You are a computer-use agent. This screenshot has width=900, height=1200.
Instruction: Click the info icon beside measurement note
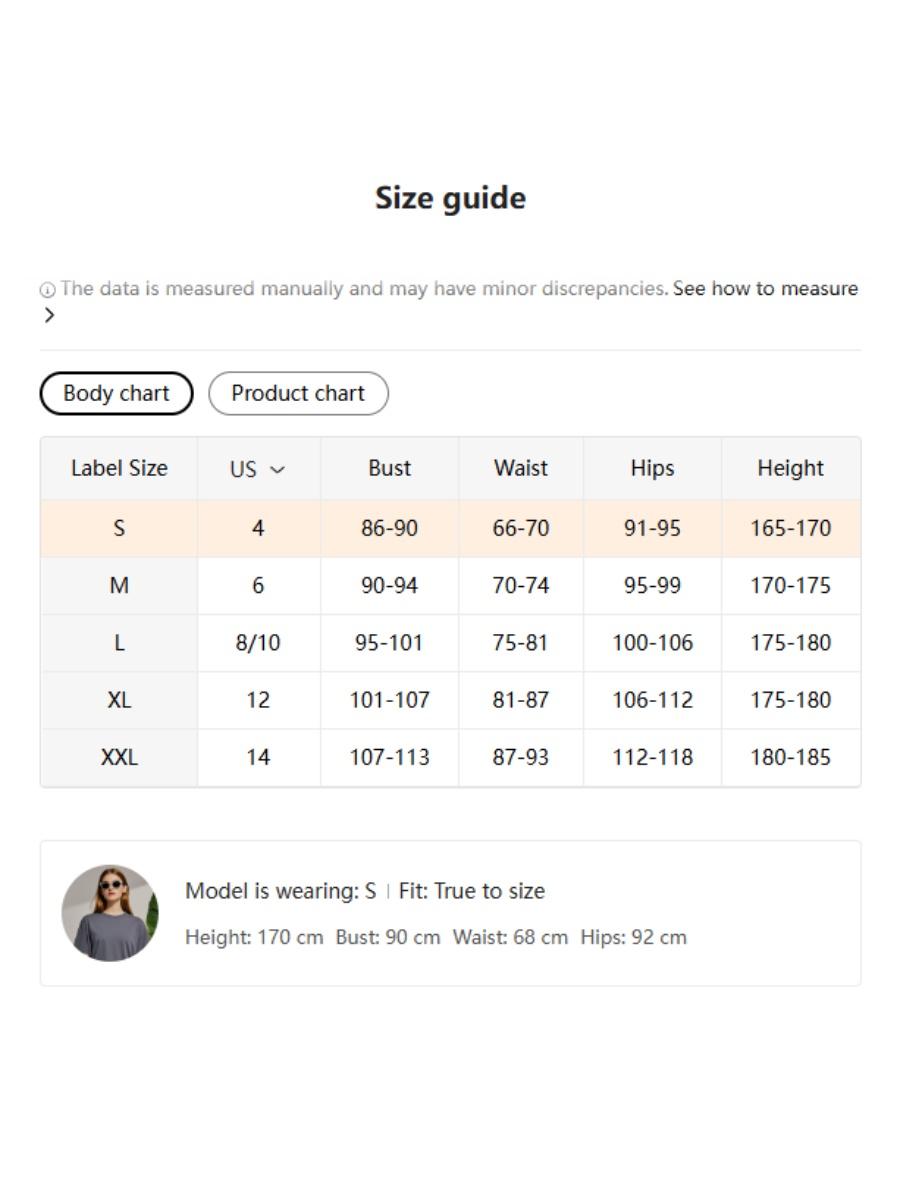pos(47,290)
